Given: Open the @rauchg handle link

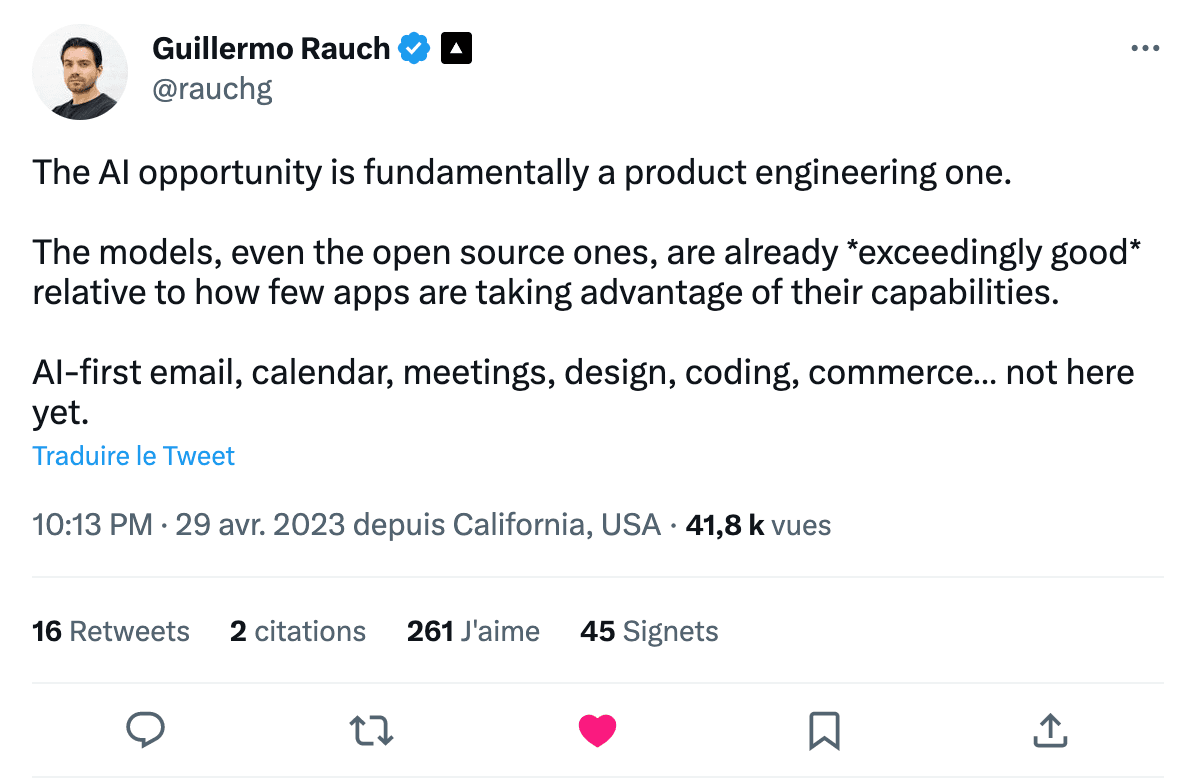Looking at the screenshot, I should [212, 90].
